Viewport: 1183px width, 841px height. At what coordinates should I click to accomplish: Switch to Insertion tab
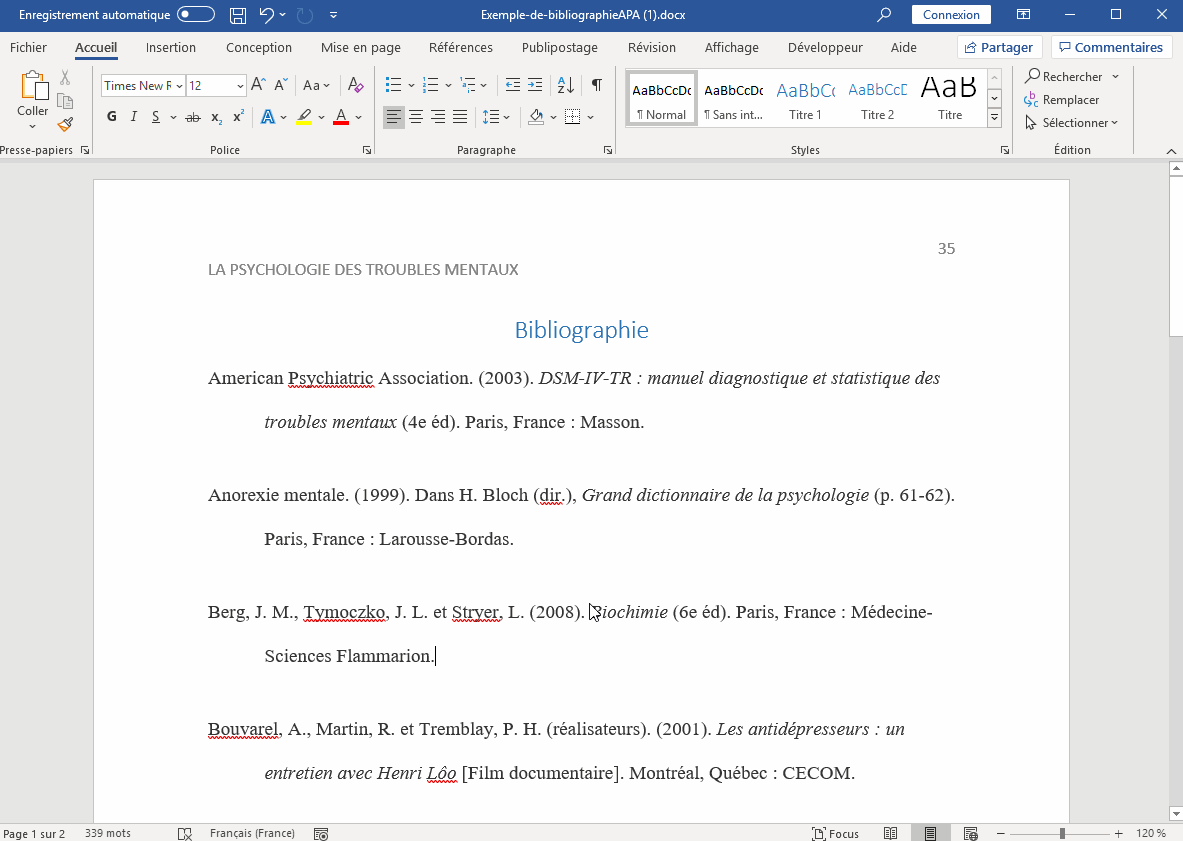tap(171, 47)
